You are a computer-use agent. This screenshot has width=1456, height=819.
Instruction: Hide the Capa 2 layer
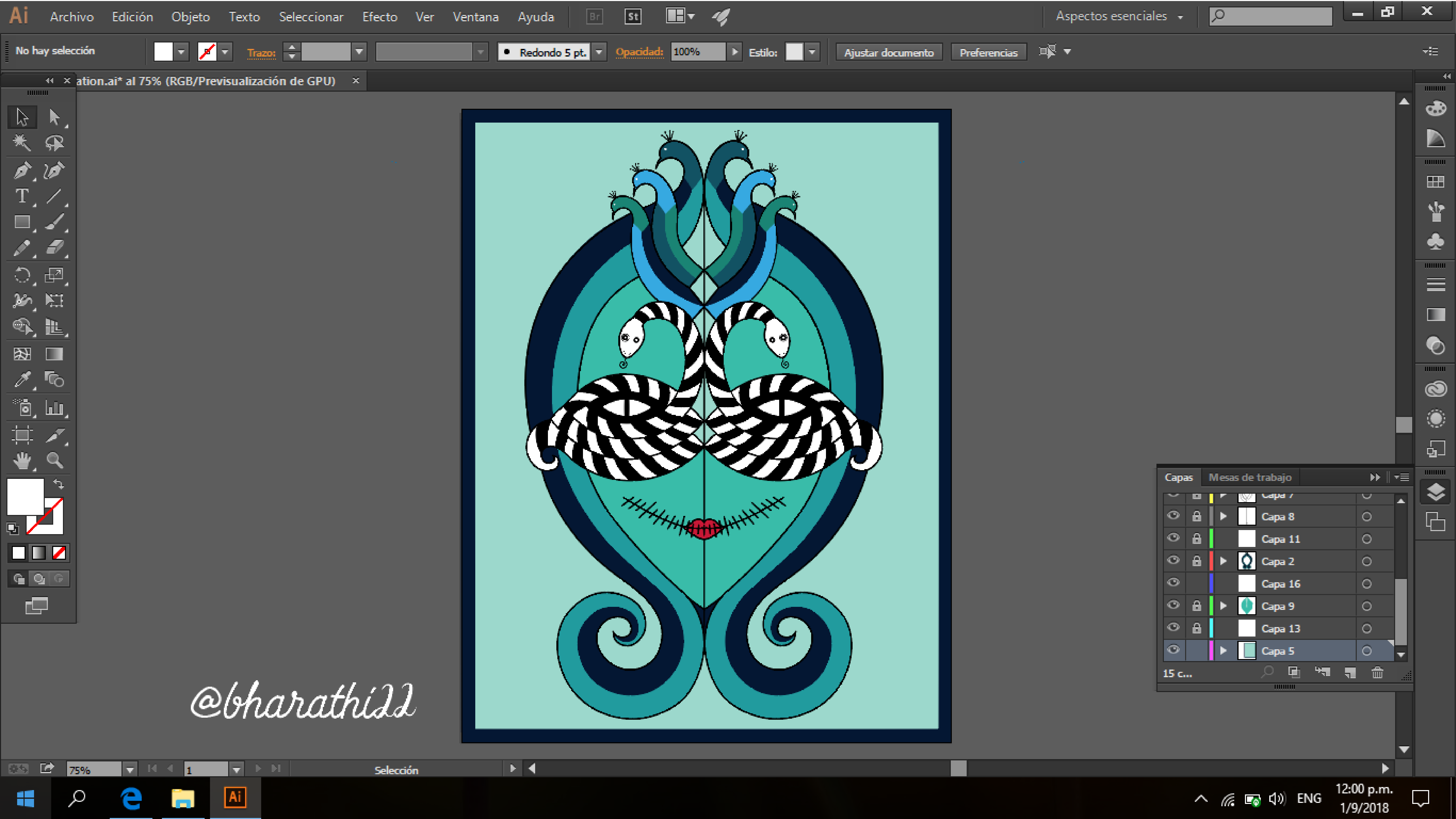pyautogui.click(x=1173, y=561)
